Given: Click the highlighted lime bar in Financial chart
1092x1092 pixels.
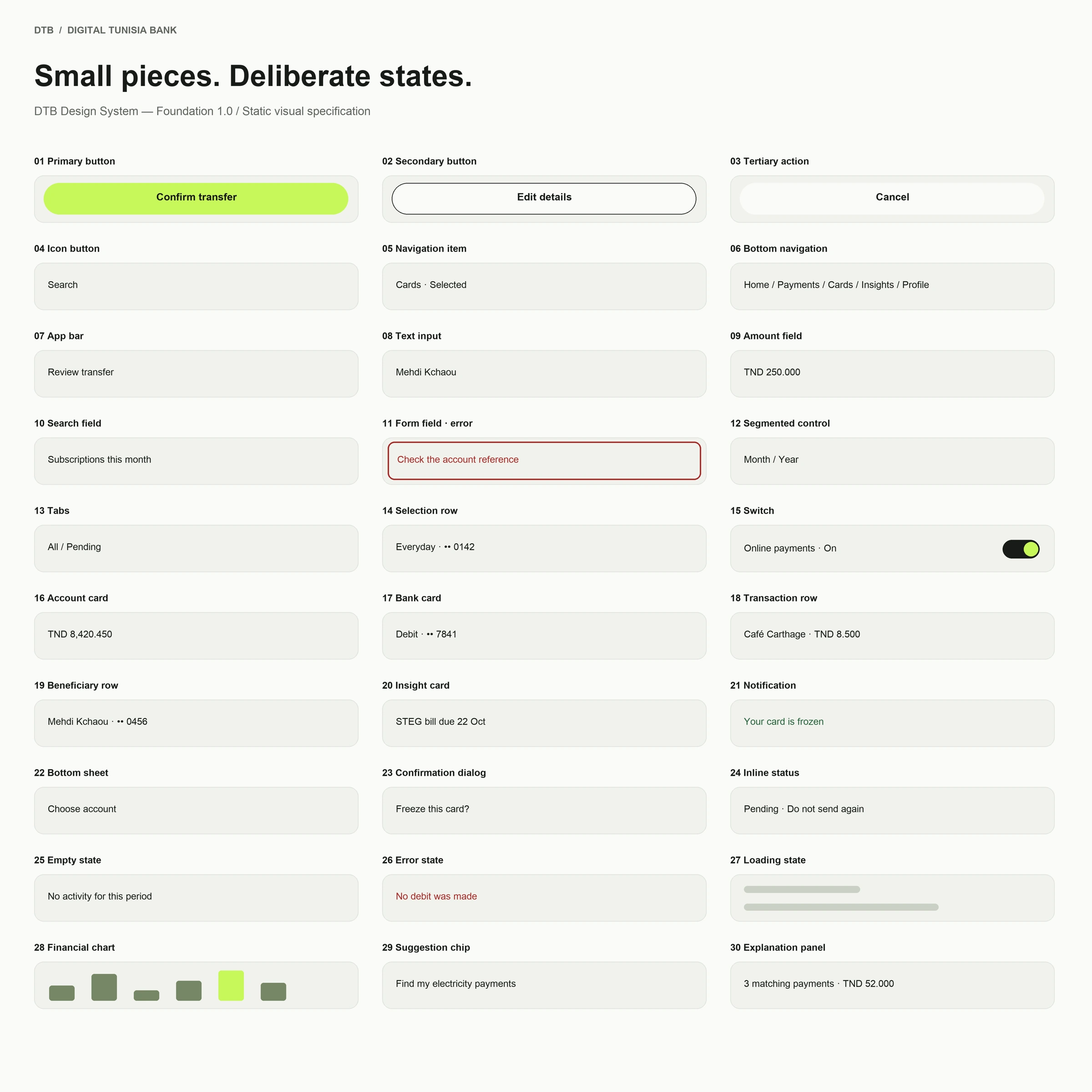Looking at the screenshot, I should pos(231,986).
